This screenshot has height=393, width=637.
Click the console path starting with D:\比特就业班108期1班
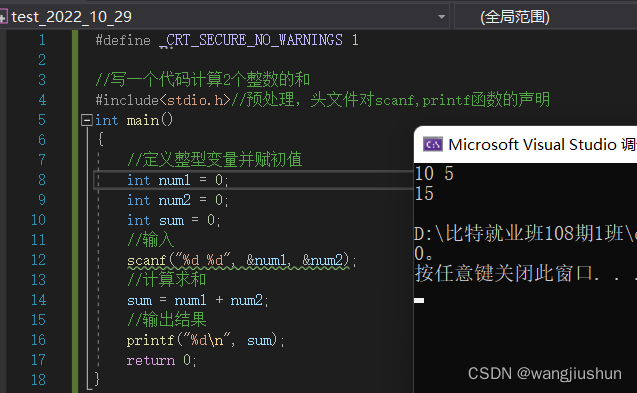coord(525,234)
